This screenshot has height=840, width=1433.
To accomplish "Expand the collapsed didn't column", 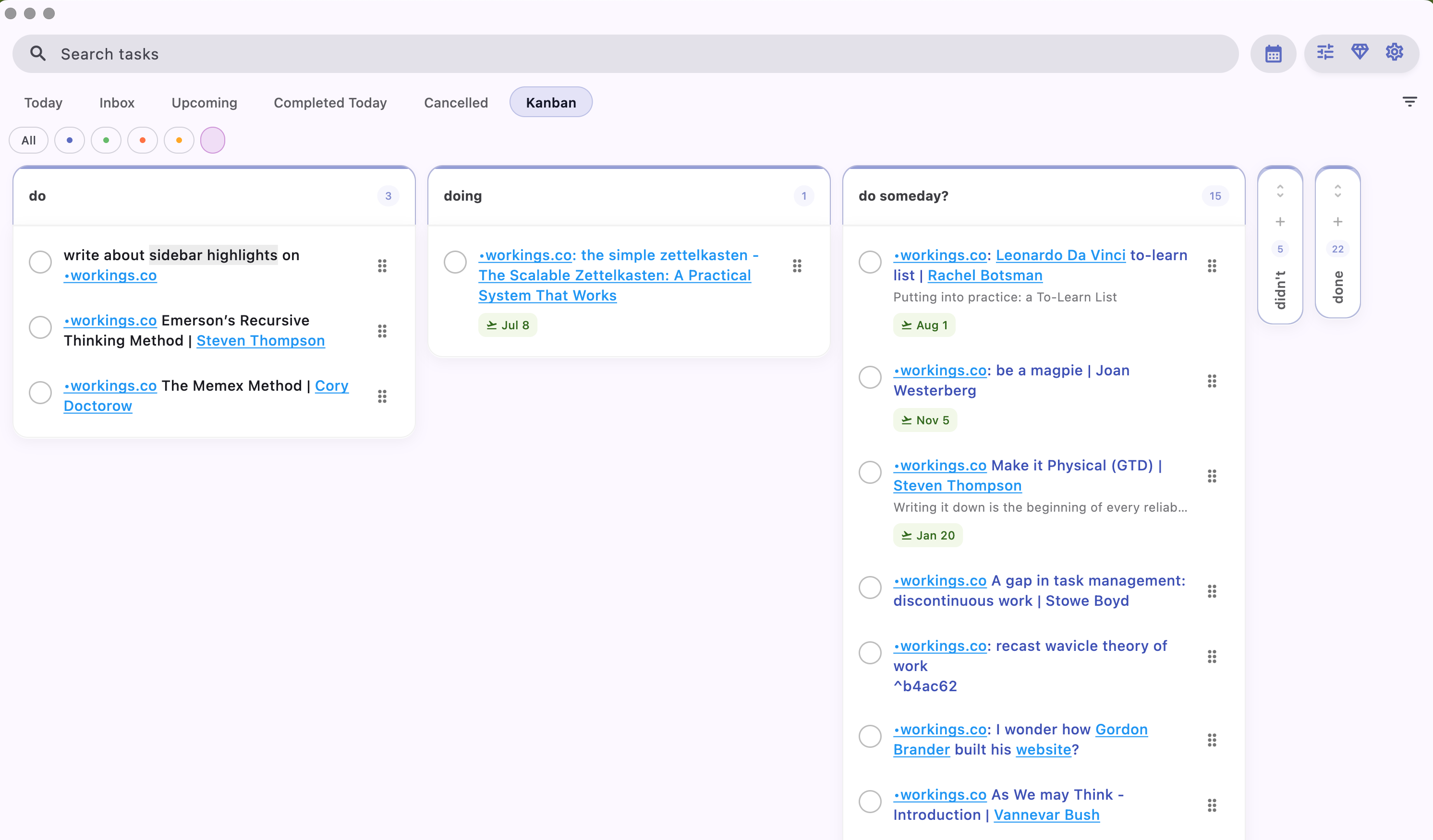I will click(1279, 191).
